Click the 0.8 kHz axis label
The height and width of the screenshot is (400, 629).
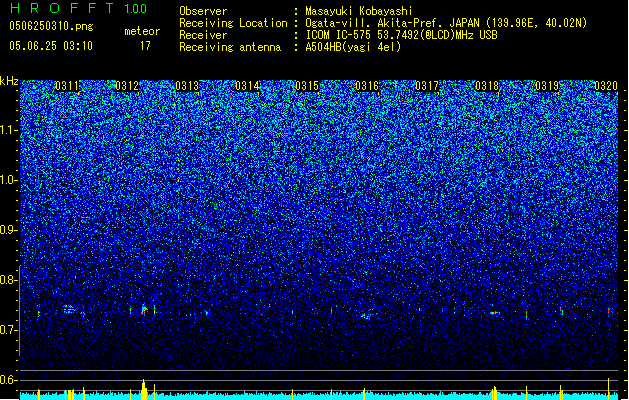[9, 280]
